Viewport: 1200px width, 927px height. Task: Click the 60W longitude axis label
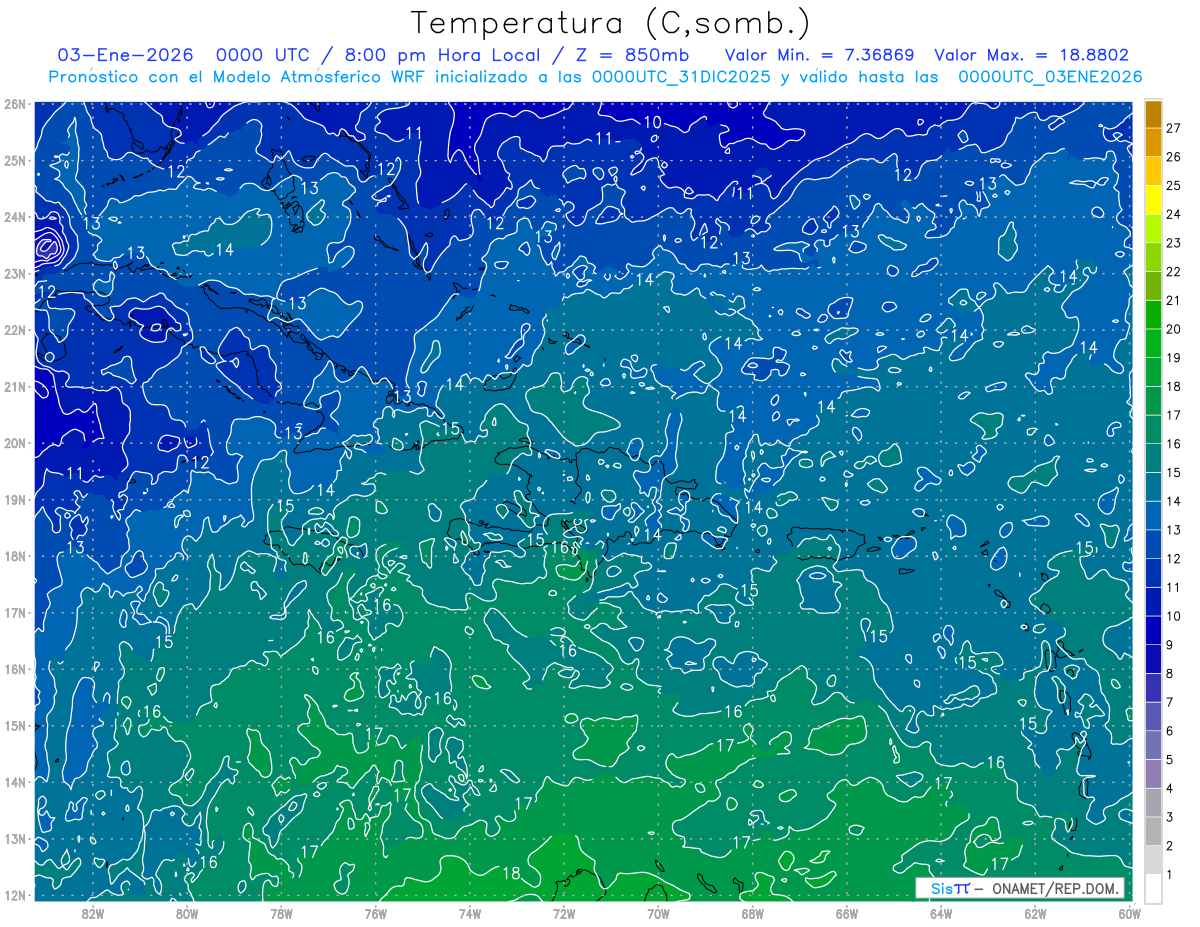tap(1128, 912)
